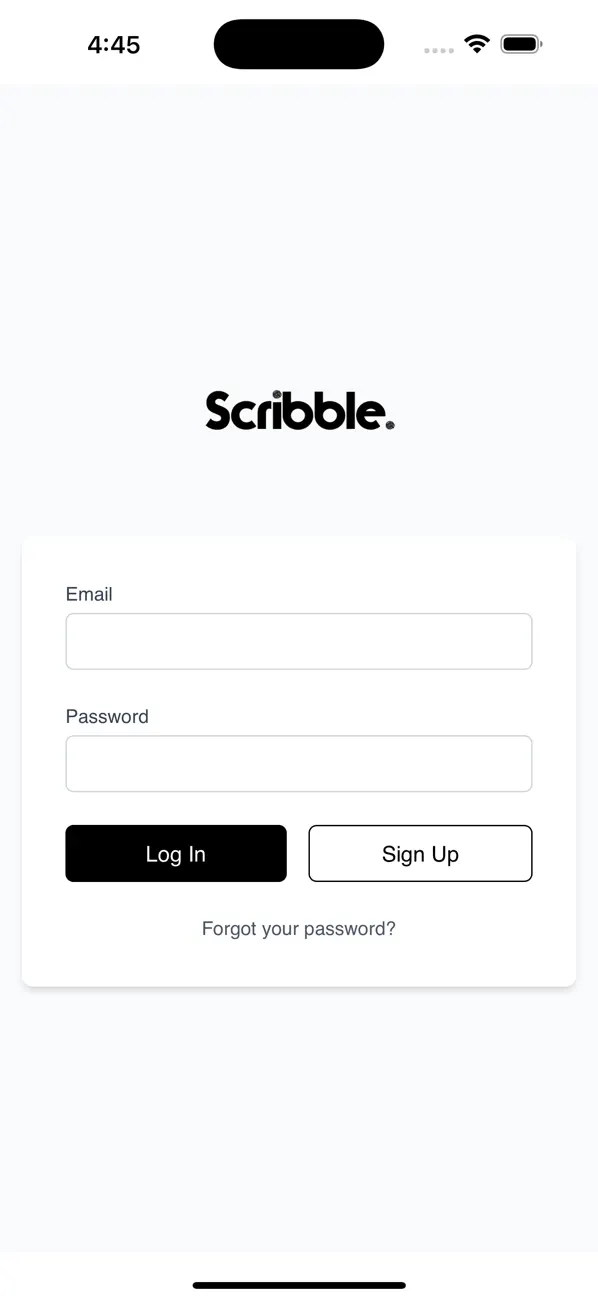Select the Scribble logo
This screenshot has width=598, height=1300.
299,410
